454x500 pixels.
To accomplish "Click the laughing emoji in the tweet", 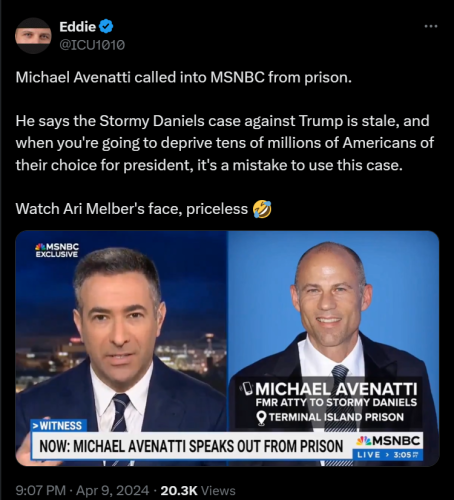I will point(262,209).
